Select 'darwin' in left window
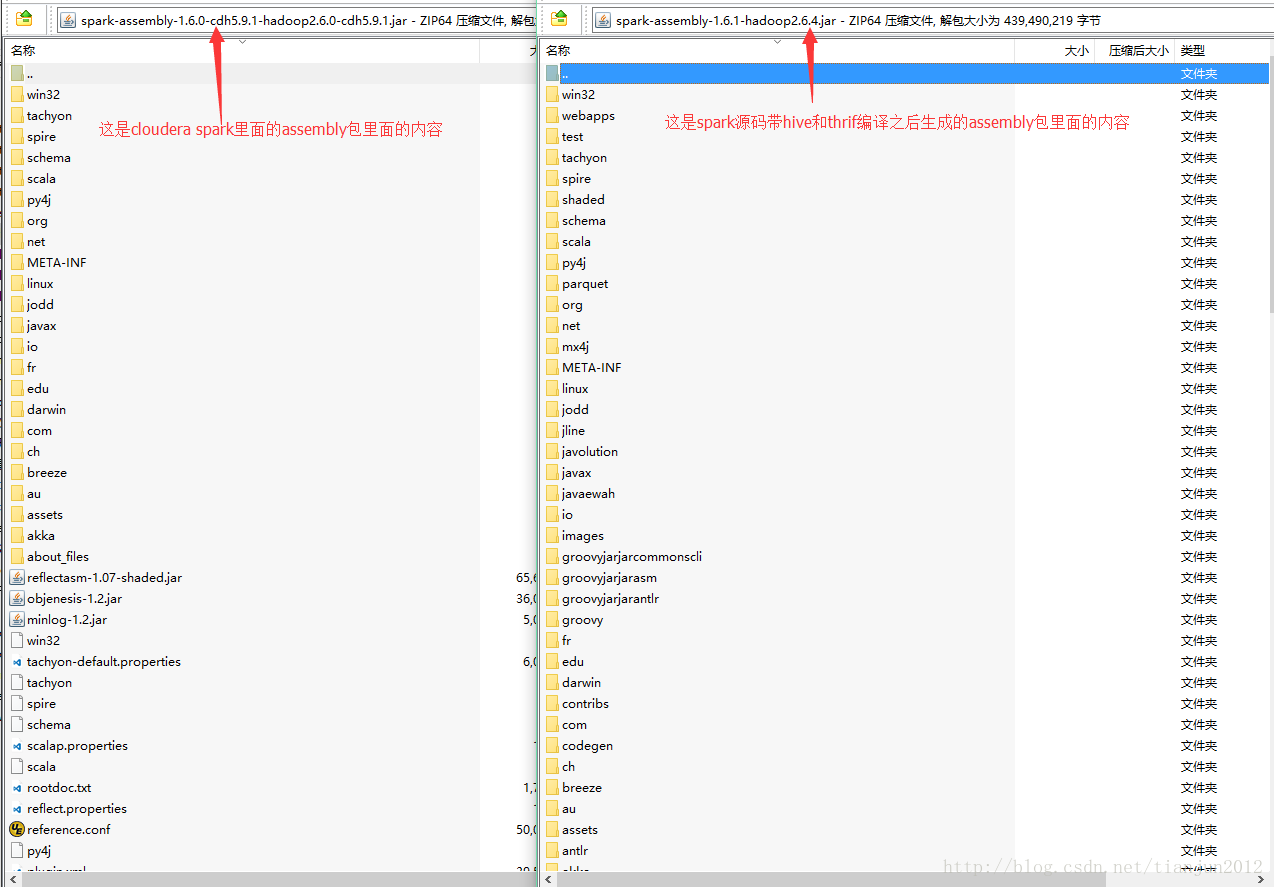The height and width of the screenshot is (887, 1274). pyautogui.click(x=46, y=409)
